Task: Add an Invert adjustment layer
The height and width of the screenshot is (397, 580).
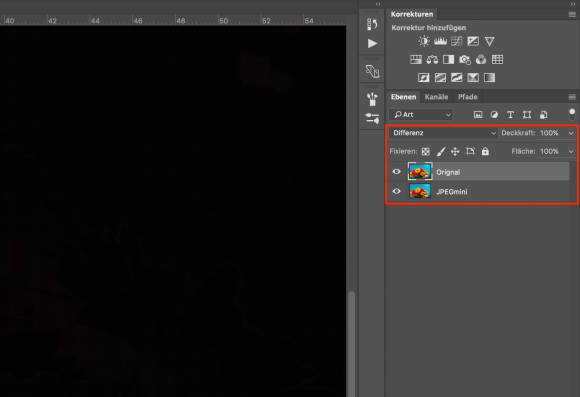Action: point(424,77)
